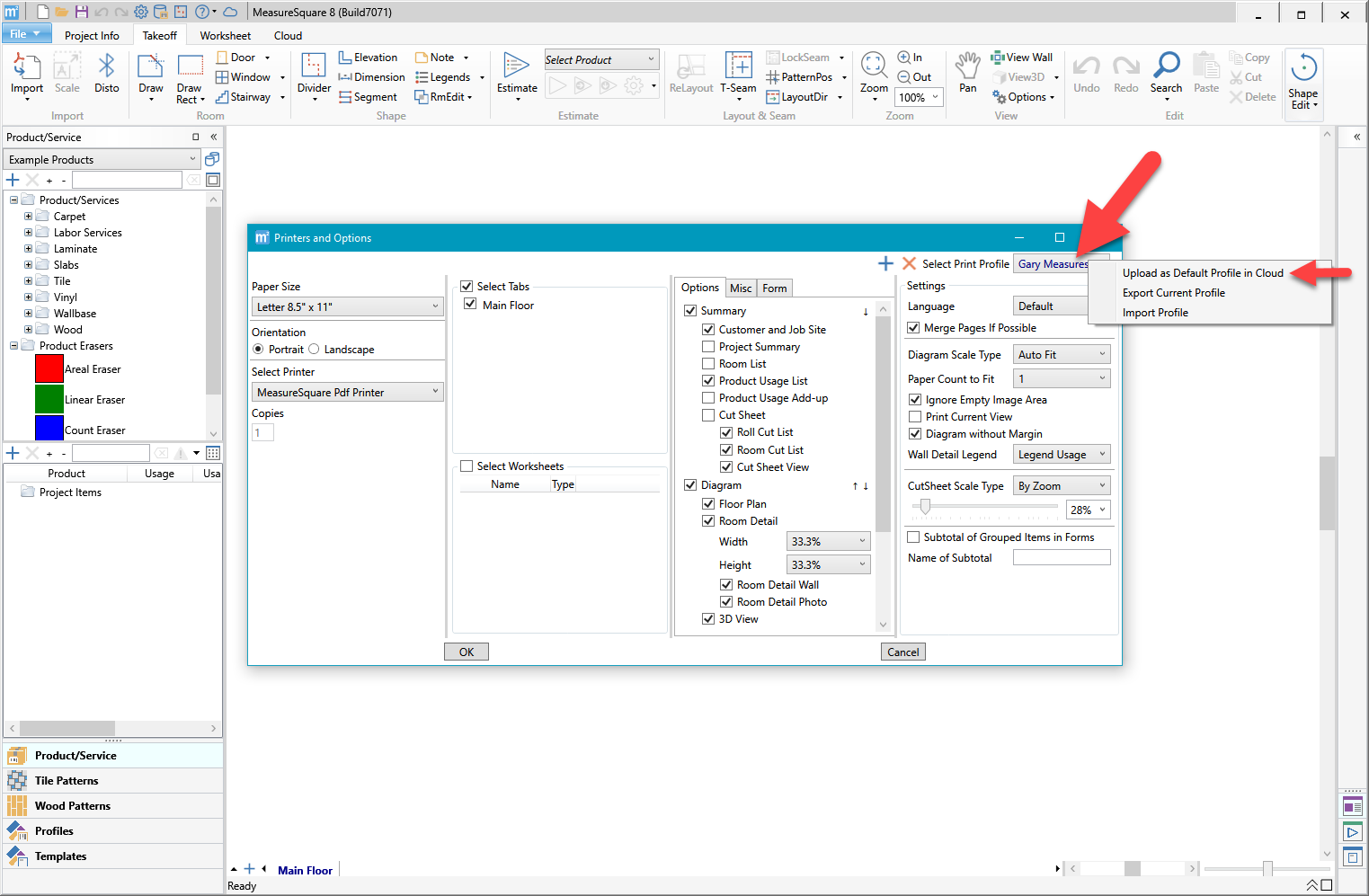Select the Landscape orientation

(x=314, y=350)
